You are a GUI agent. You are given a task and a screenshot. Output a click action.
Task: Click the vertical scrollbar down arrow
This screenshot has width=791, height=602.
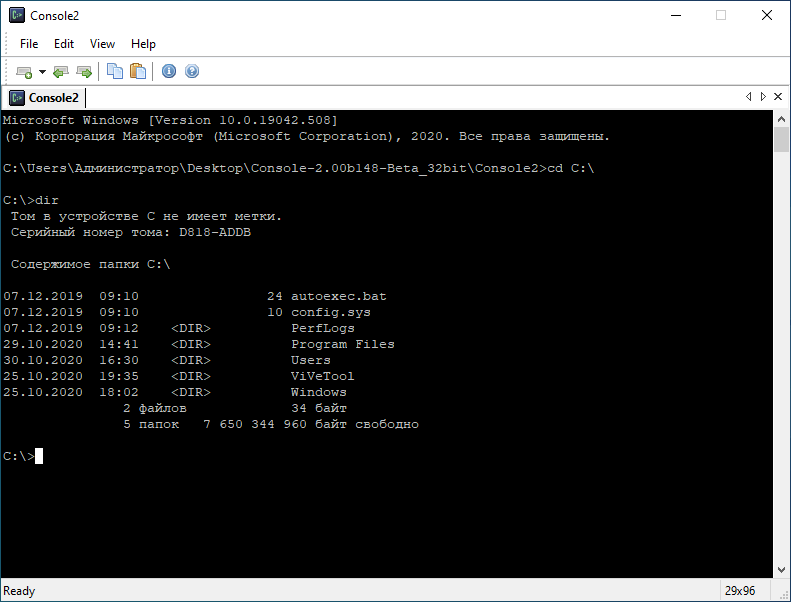[781, 570]
